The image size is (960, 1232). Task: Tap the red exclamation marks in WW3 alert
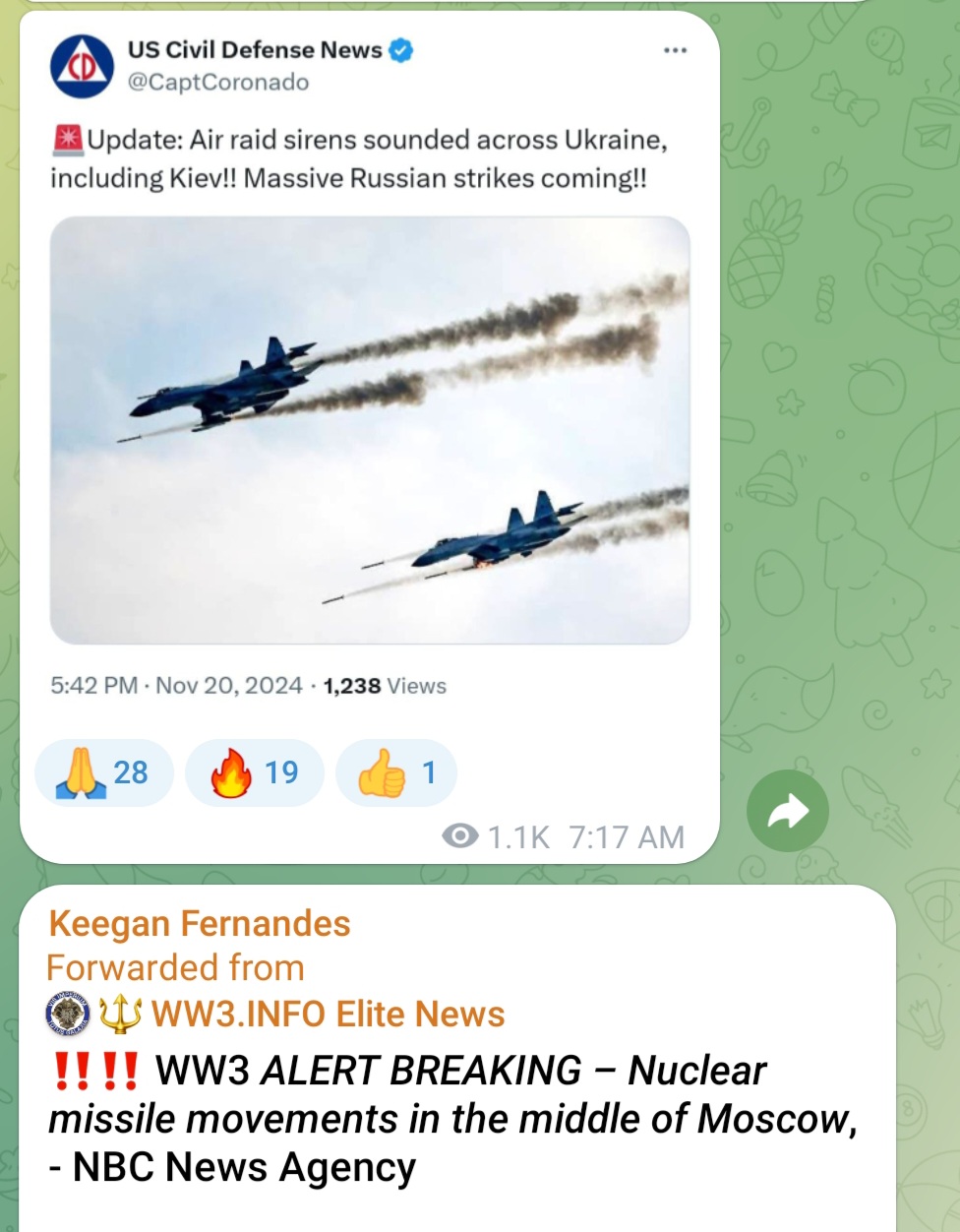coord(95,1071)
